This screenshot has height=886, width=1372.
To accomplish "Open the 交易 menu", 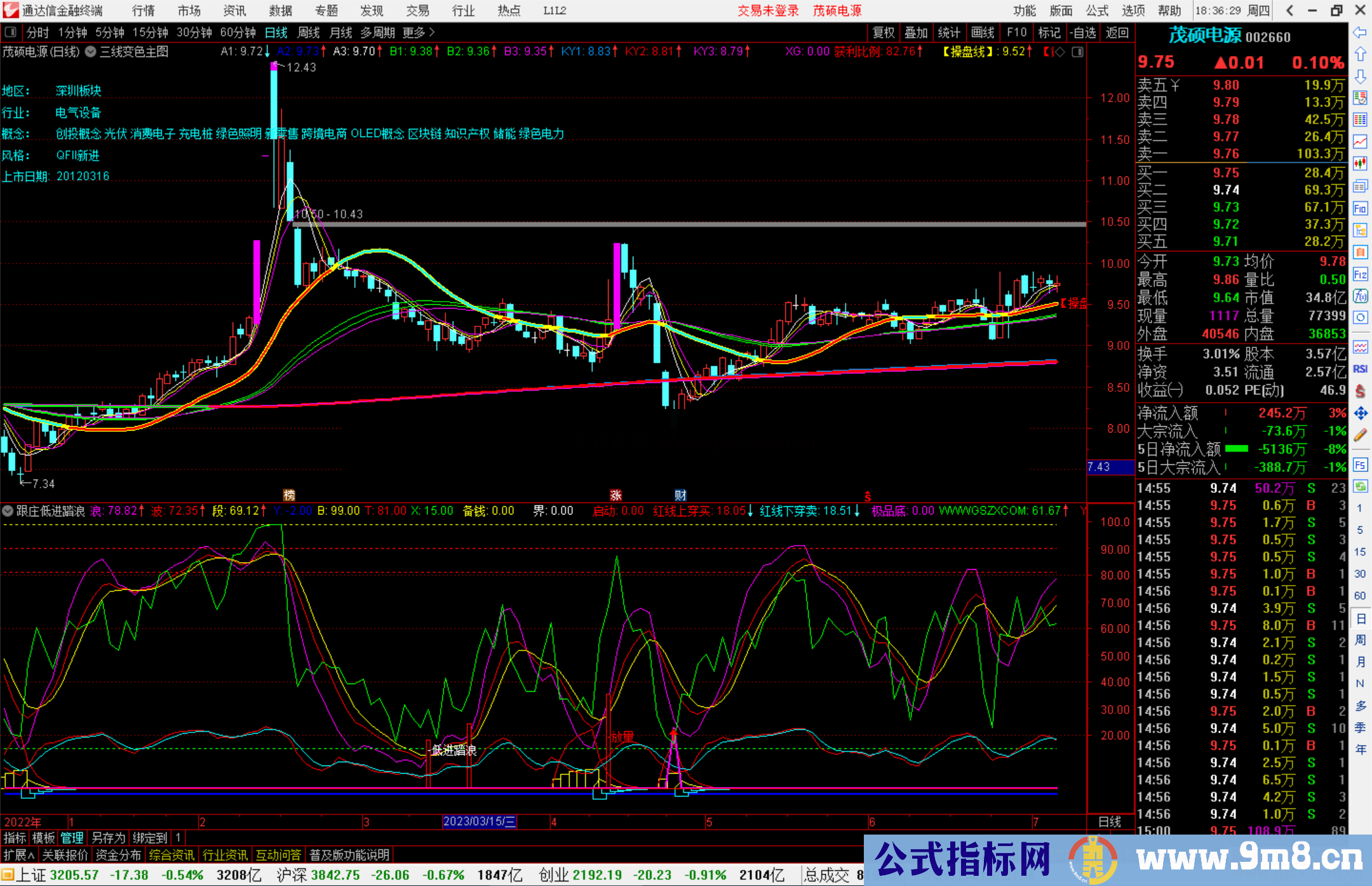I will 417,10.
